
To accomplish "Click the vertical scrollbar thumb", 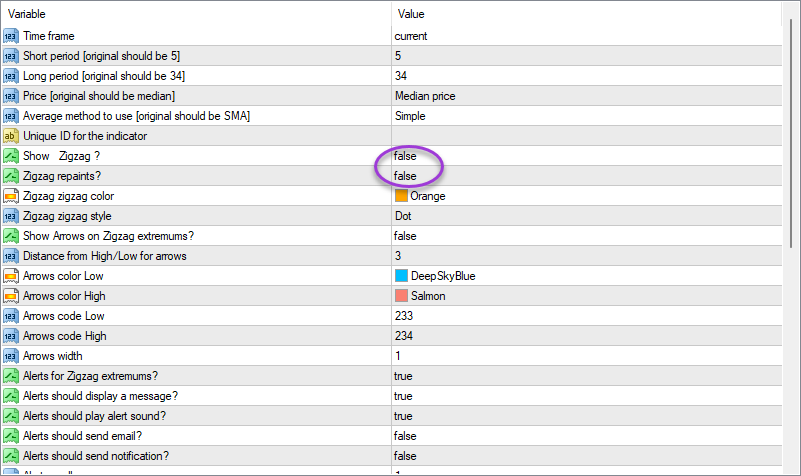I will 792,130.
